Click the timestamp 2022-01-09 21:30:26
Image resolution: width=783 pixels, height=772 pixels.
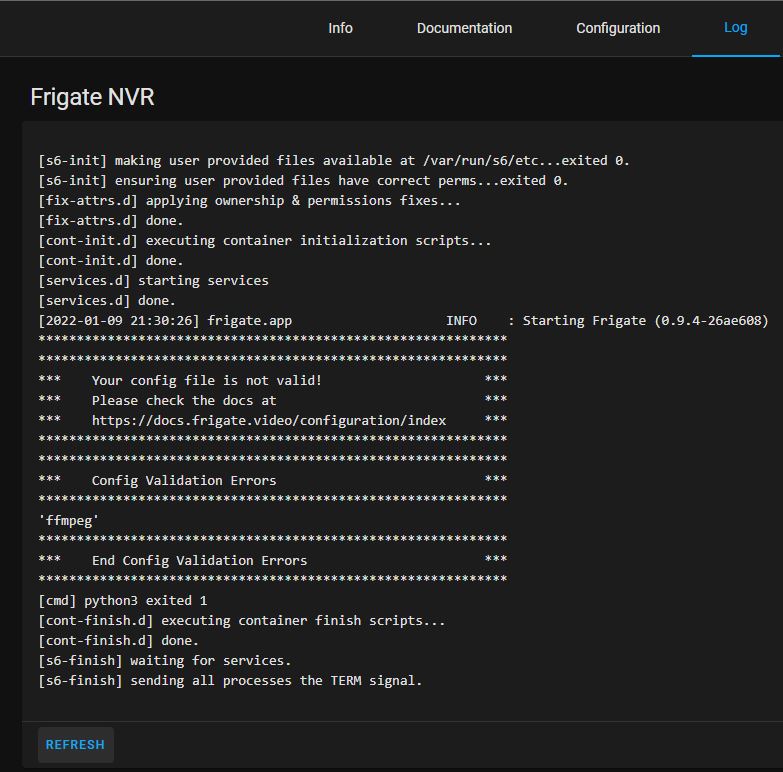point(119,321)
